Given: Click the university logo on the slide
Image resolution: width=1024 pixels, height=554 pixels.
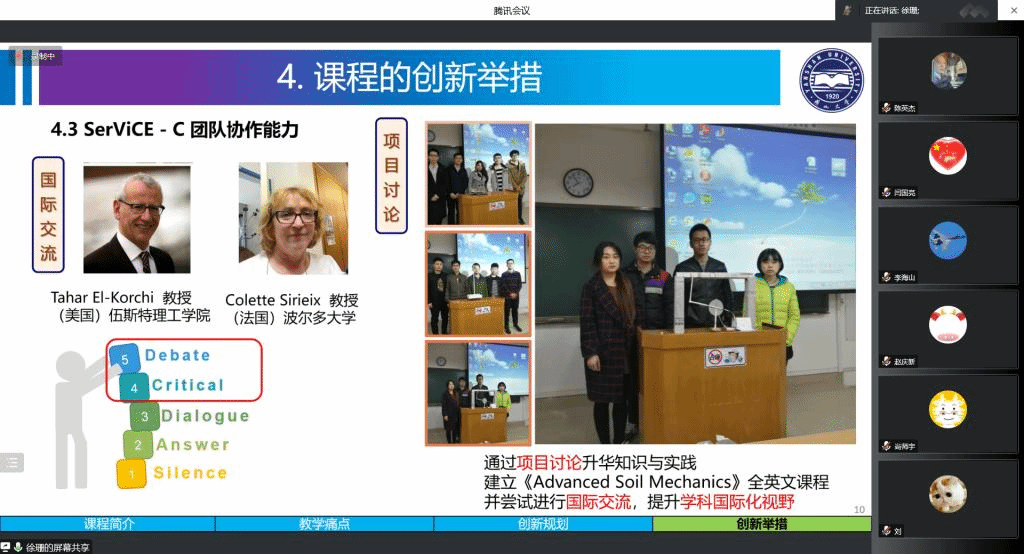Looking at the screenshot, I should click(830, 80).
